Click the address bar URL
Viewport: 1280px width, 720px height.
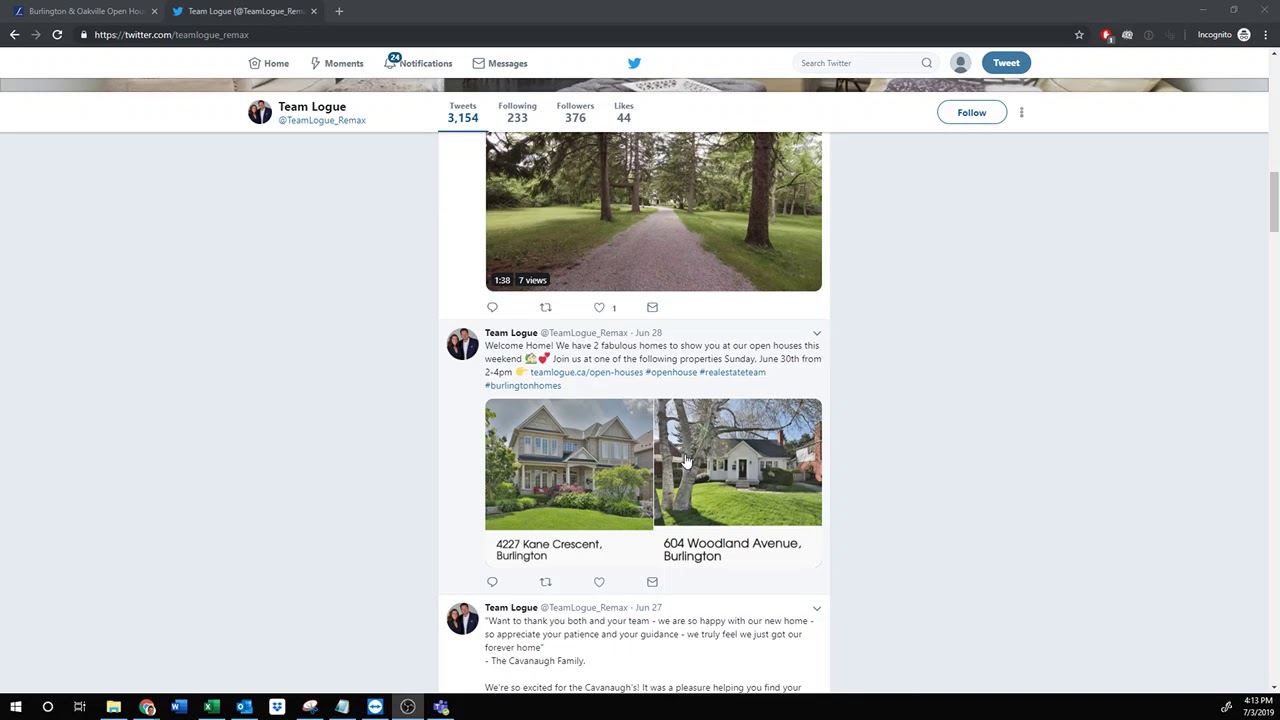171,35
